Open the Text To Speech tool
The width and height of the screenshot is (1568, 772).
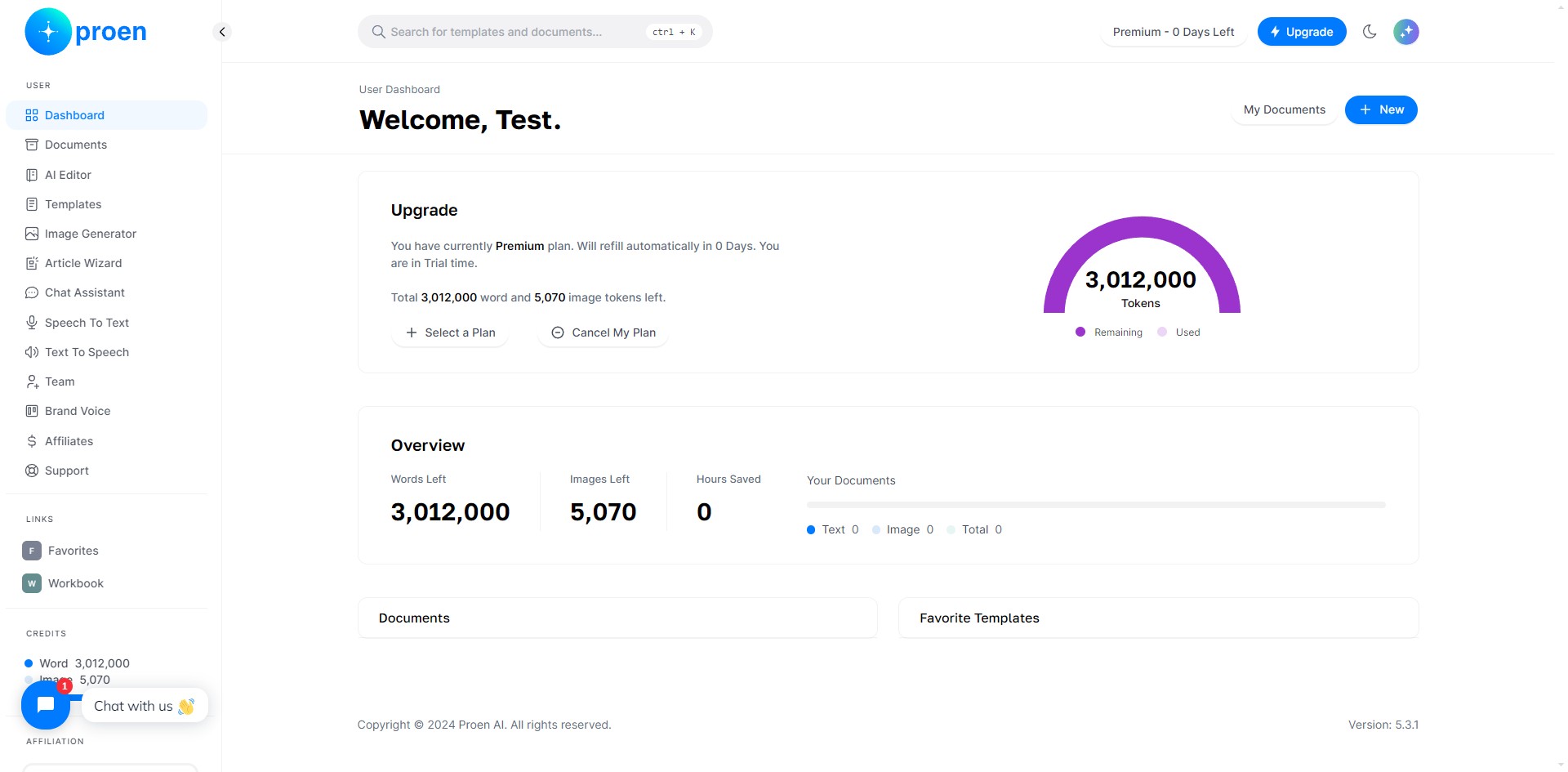click(87, 352)
